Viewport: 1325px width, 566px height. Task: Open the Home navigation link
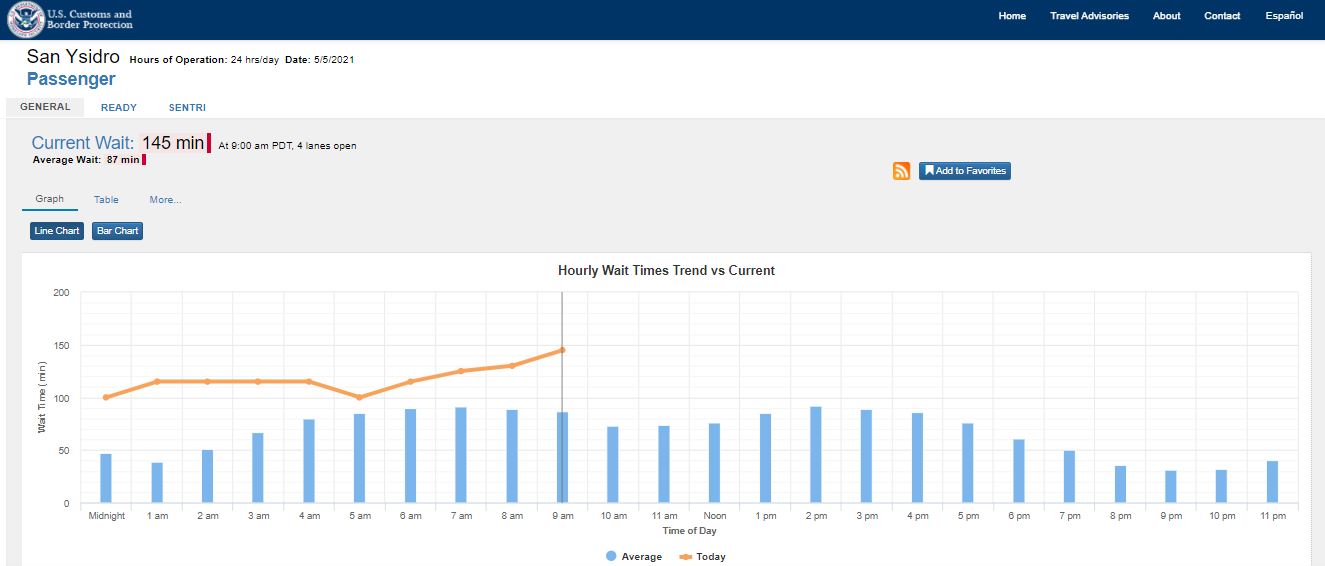coord(1012,16)
